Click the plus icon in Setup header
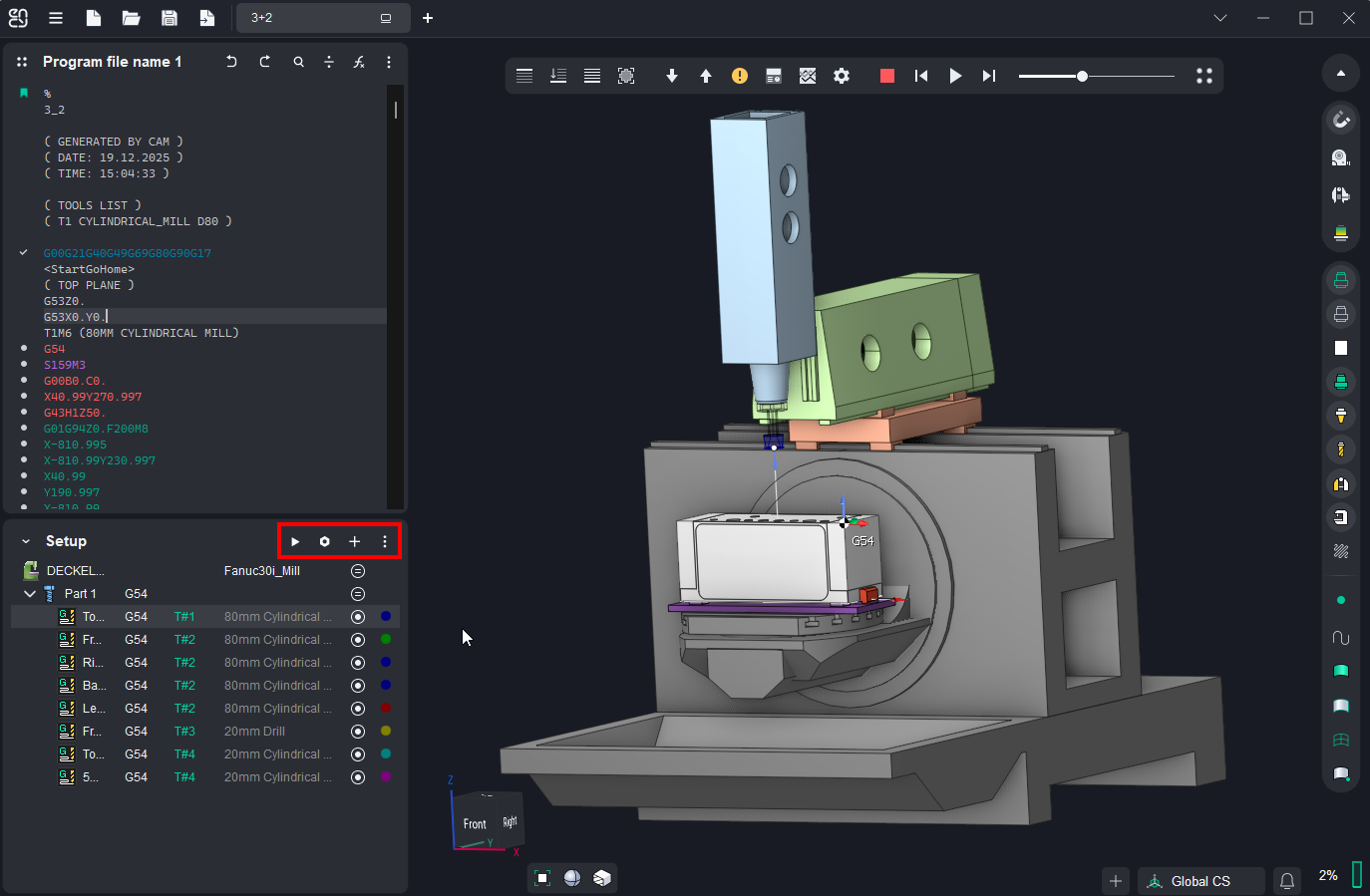 pyautogui.click(x=354, y=541)
